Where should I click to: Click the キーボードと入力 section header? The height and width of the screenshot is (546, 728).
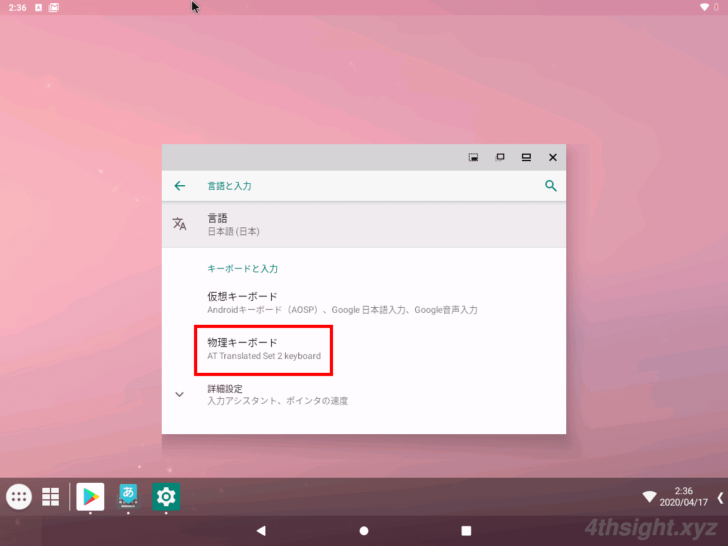242,268
